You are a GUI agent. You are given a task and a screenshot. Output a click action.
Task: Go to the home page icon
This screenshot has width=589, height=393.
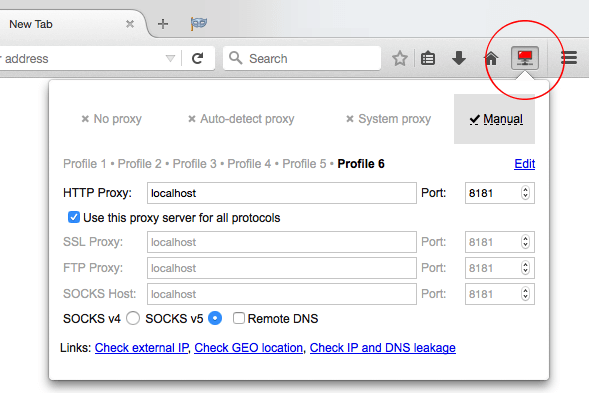coord(491,58)
